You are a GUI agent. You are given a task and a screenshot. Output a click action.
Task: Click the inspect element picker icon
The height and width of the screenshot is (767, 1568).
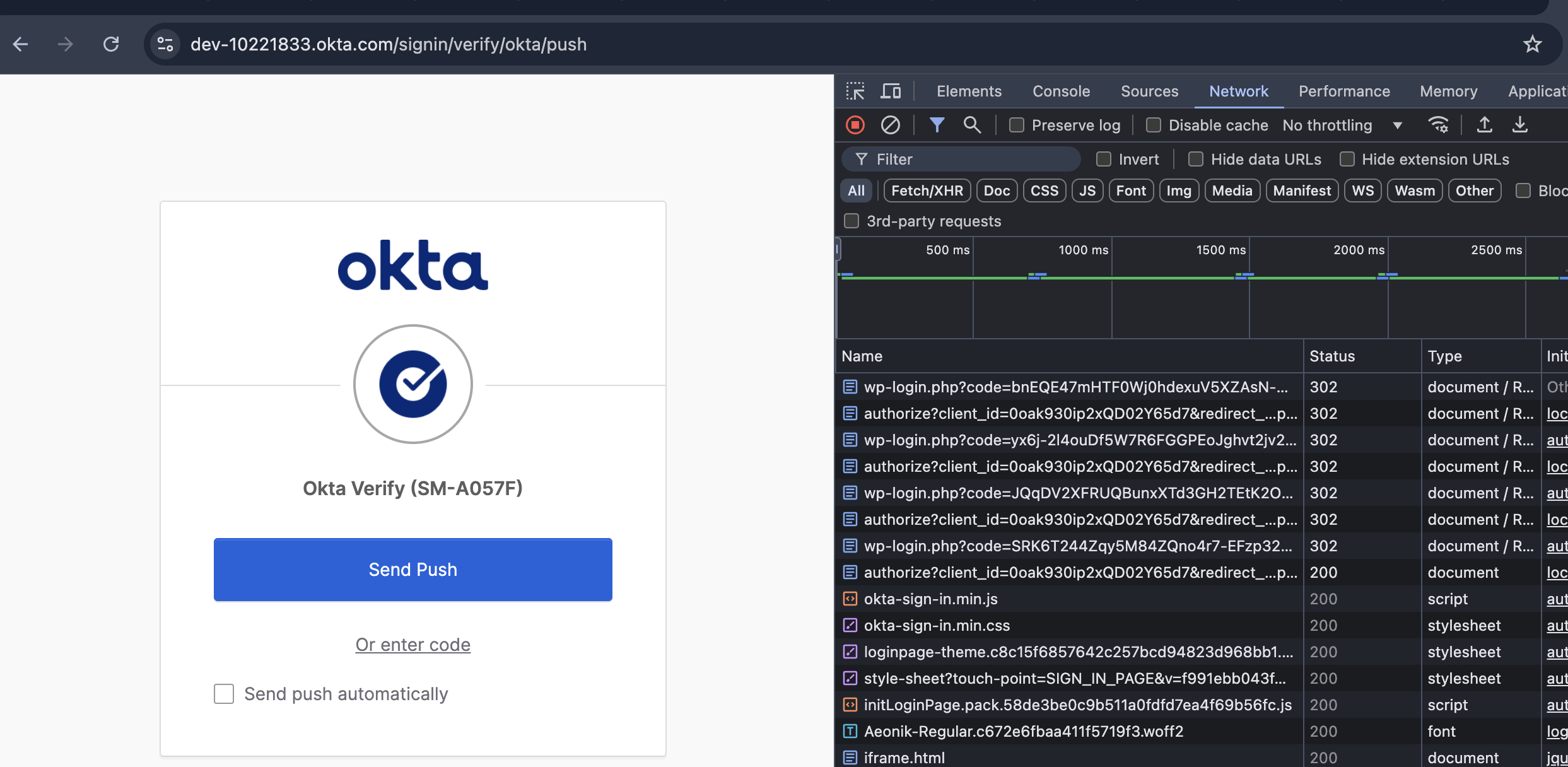tap(855, 91)
